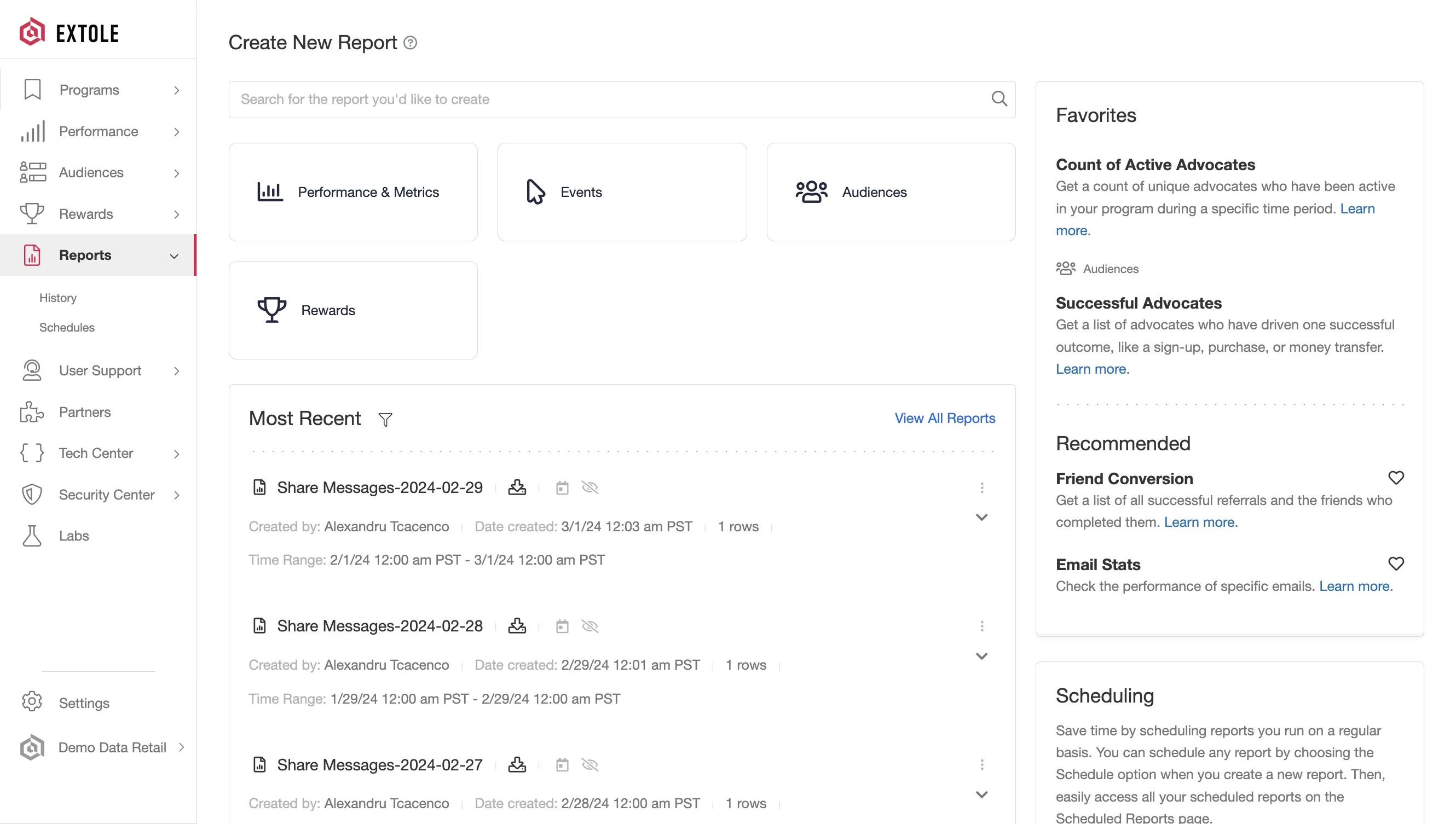The height and width of the screenshot is (824, 1456).
Task: Click the Share Messages-2024-02-29 file icon
Action: point(259,488)
